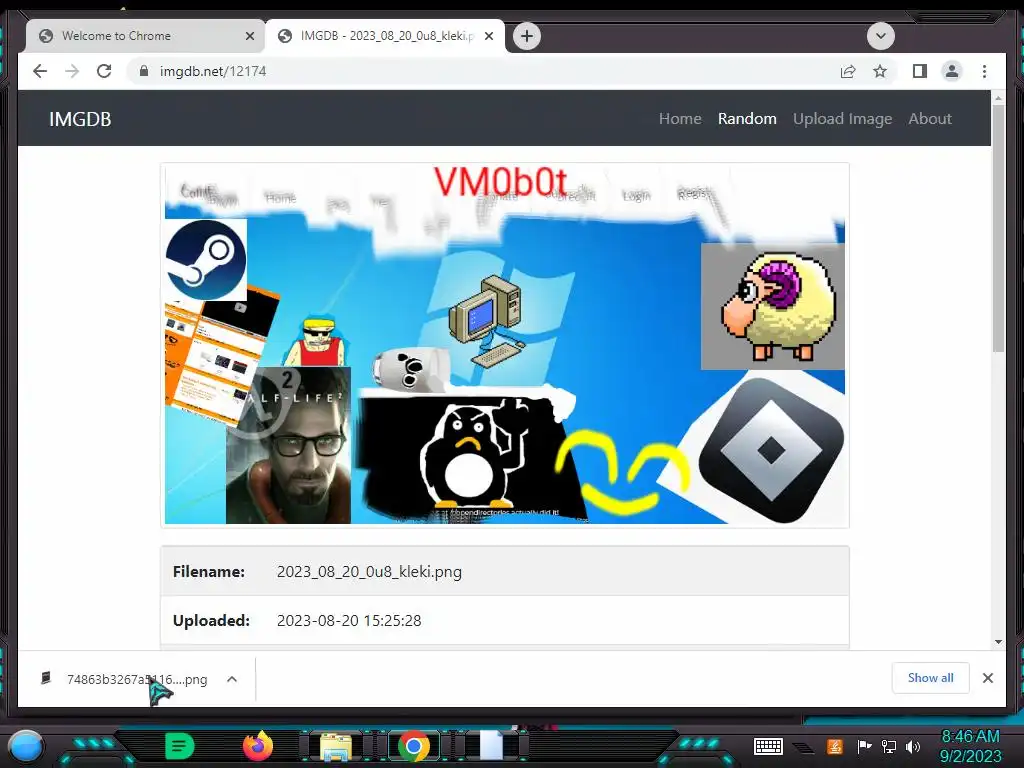Click the VM0b0t collage image
1024x768 pixels.
[x=505, y=345]
